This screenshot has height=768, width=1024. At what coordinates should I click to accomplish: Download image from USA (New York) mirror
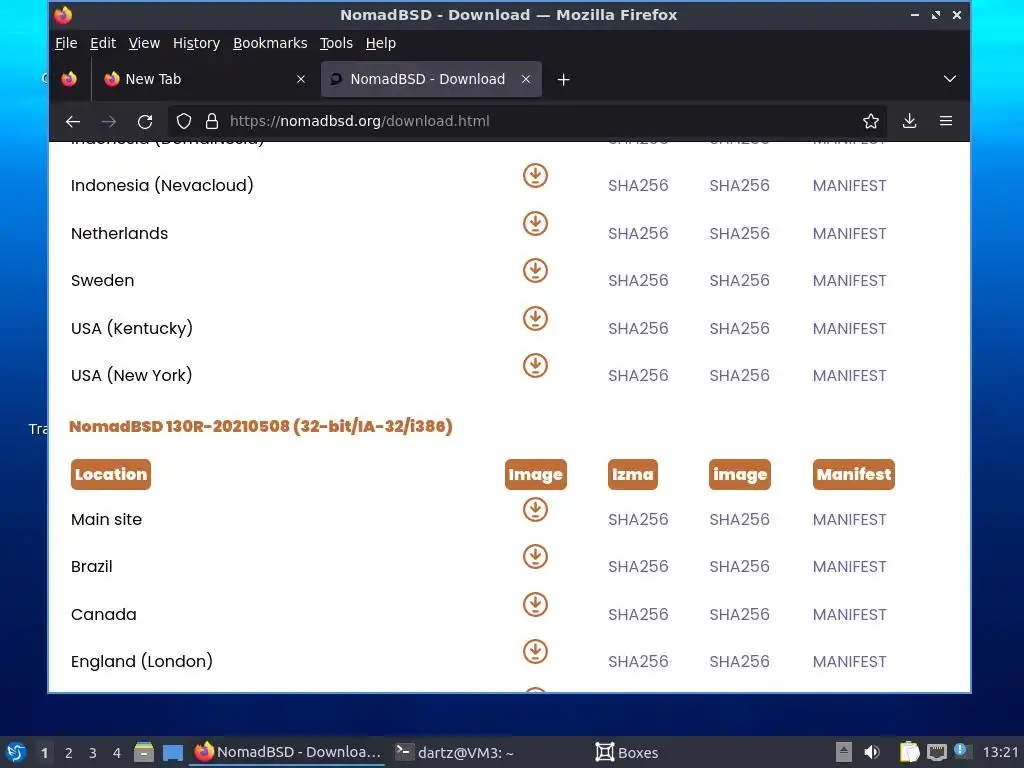[x=535, y=366]
